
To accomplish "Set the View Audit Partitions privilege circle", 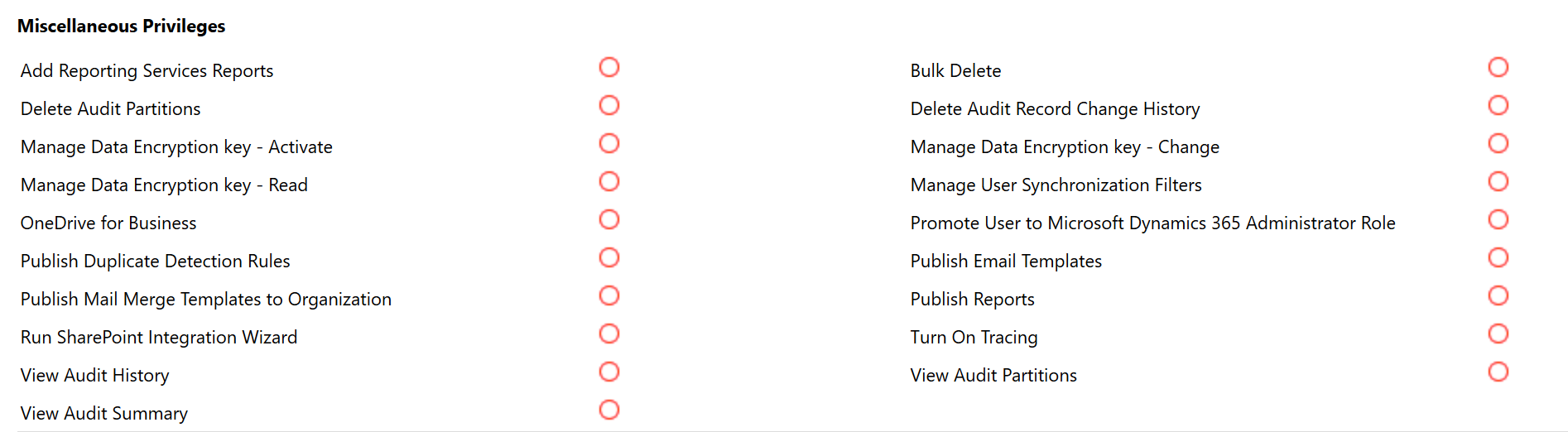I will (1498, 372).
